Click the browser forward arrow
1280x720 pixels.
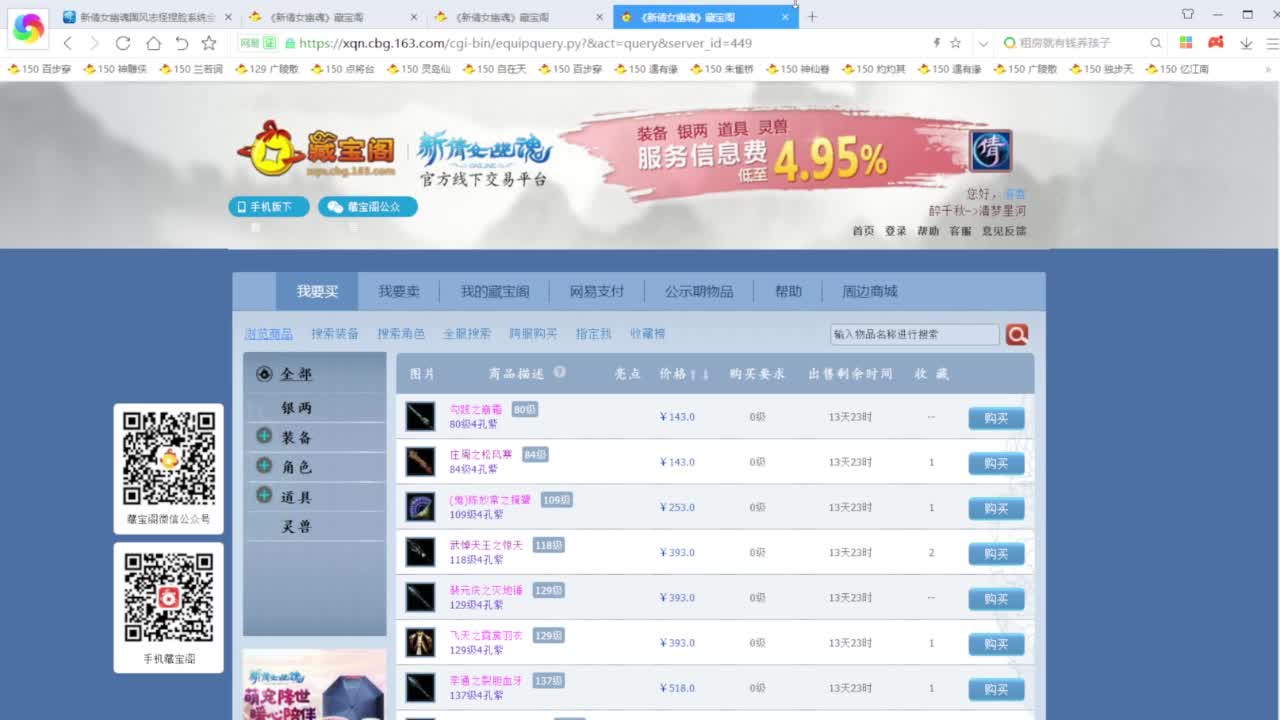(94, 43)
